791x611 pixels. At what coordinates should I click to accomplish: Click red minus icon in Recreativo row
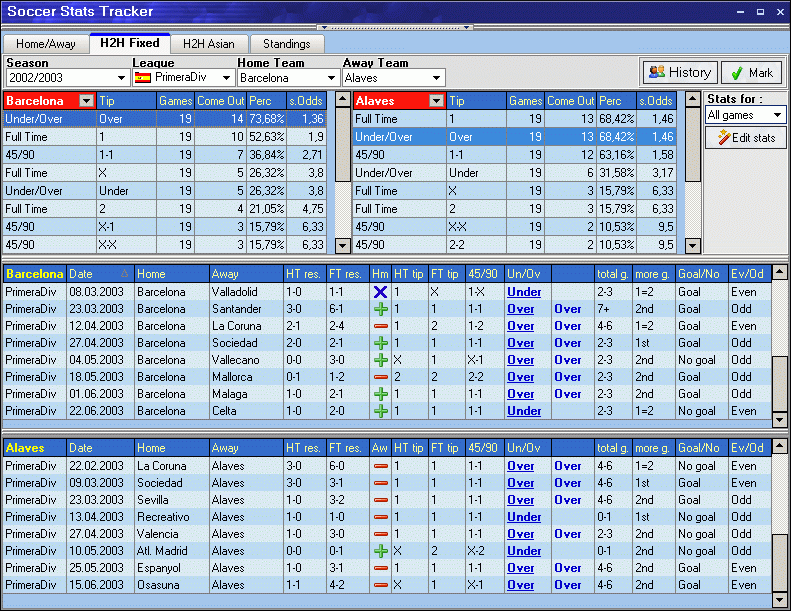click(380, 517)
